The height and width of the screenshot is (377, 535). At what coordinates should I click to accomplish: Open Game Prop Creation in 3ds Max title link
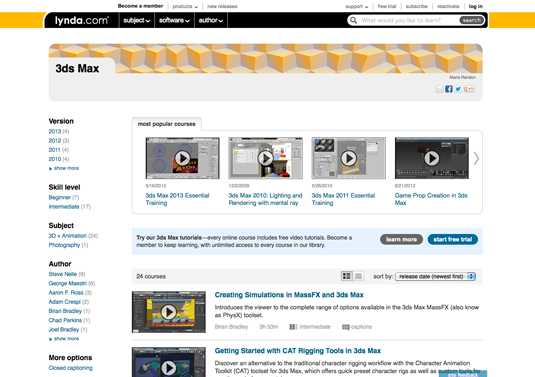point(431,199)
